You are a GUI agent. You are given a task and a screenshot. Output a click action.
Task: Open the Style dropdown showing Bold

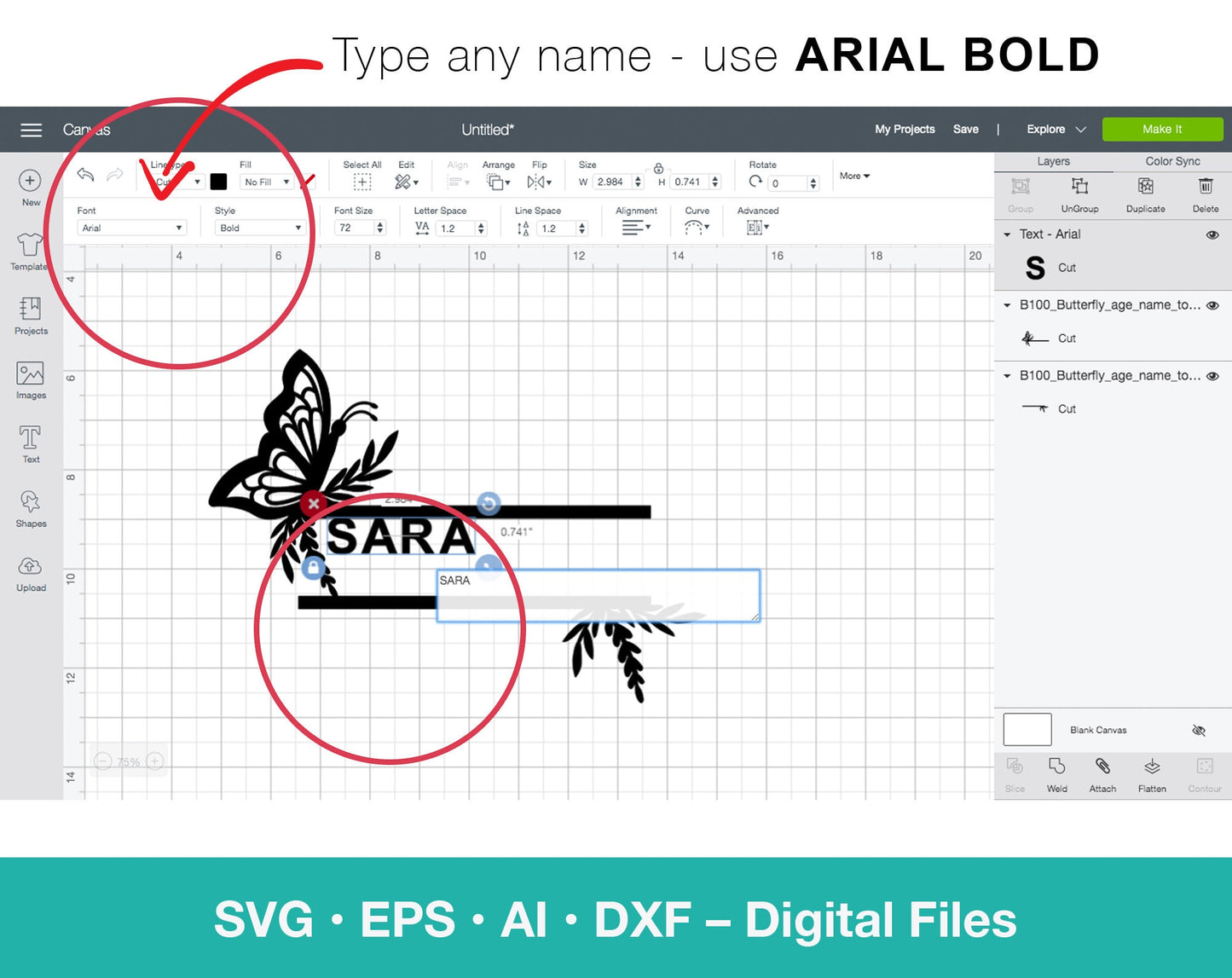pos(259,228)
